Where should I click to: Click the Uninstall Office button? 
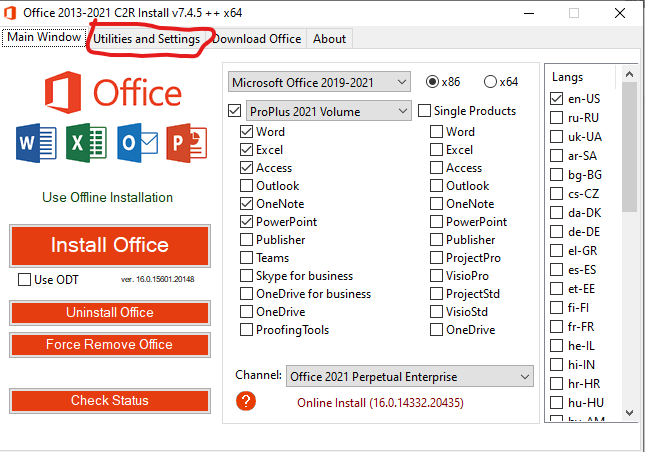pyautogui.click(x=110, y=313)
